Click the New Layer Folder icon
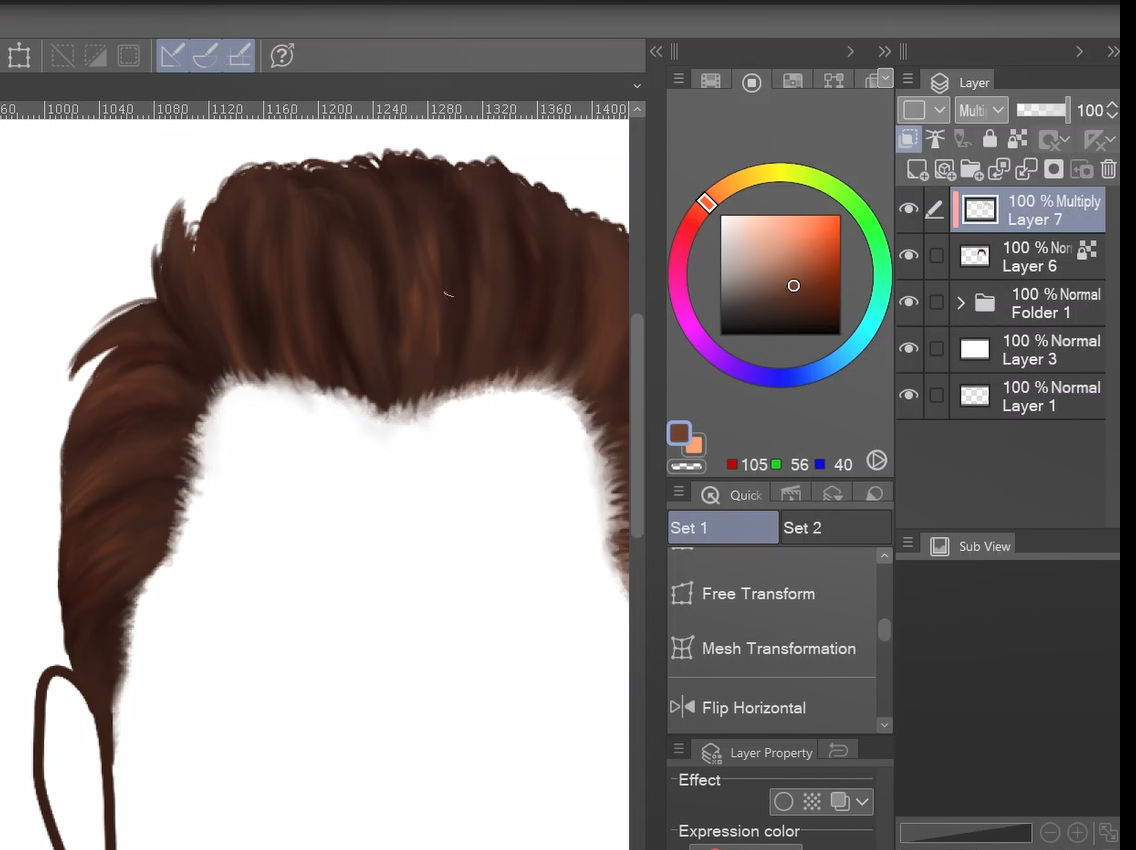 point(971,170)
